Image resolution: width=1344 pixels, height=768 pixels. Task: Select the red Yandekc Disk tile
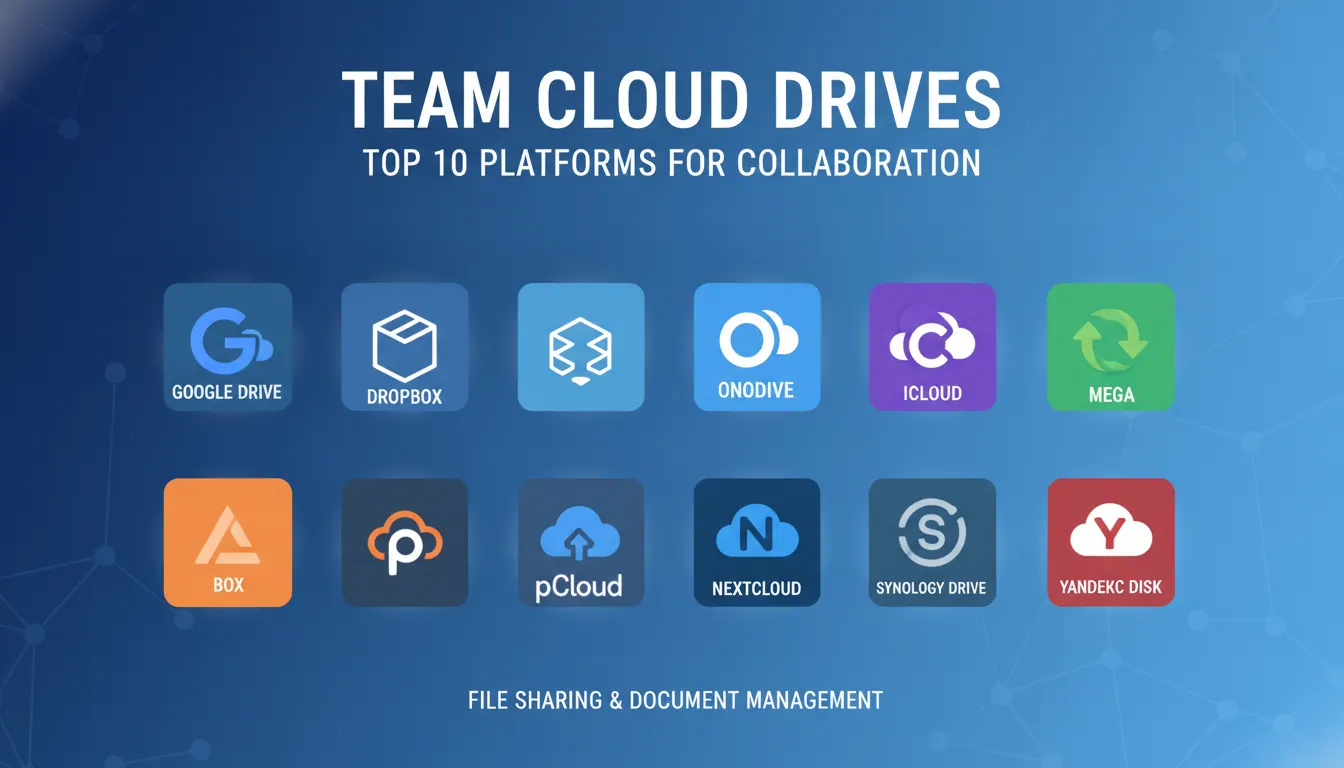point(1111,543)
